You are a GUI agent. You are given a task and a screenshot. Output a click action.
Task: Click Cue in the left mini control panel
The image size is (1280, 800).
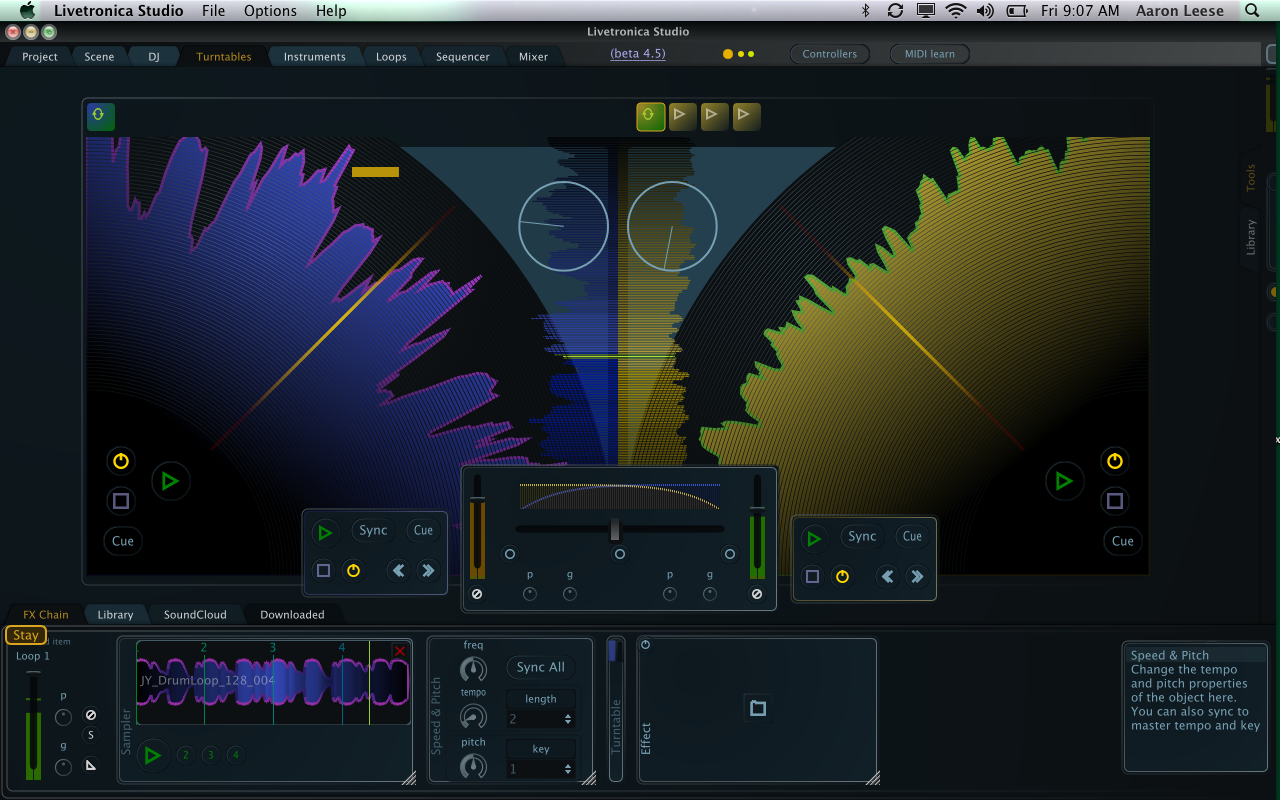click(424, 531)
